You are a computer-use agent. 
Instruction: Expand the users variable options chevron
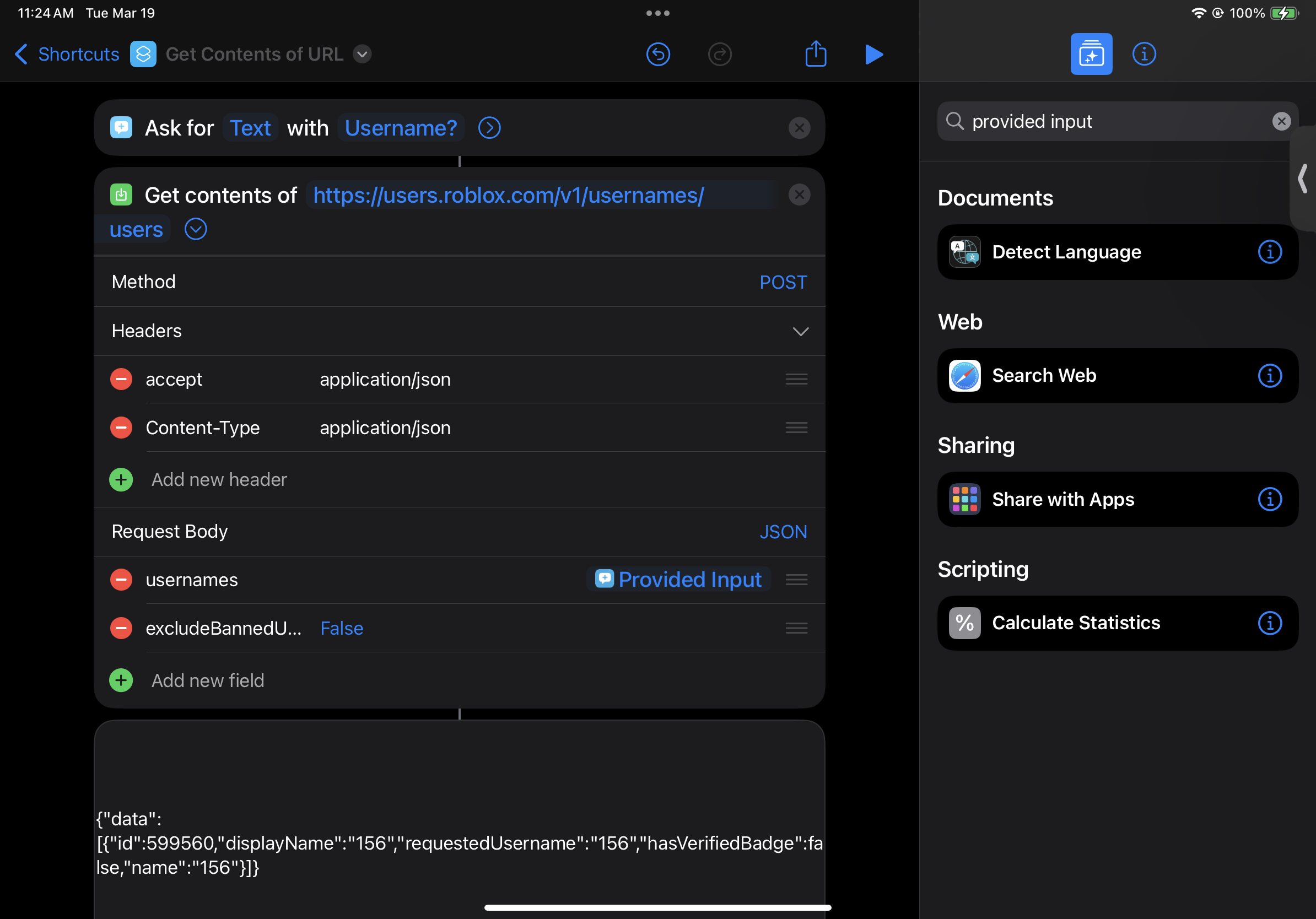195,229
